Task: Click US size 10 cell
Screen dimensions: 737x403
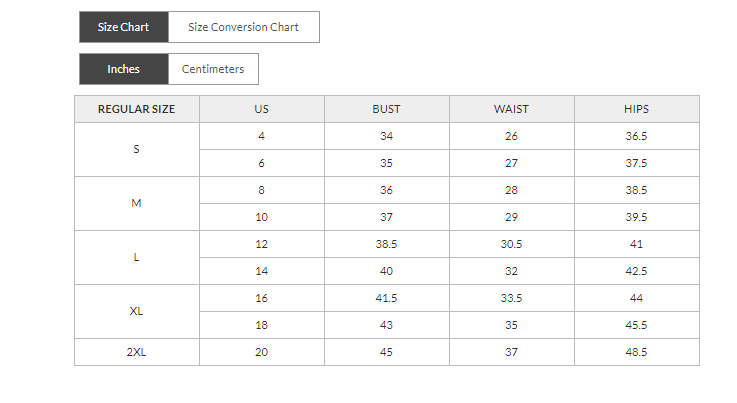Action: click(x=262, y=217)
